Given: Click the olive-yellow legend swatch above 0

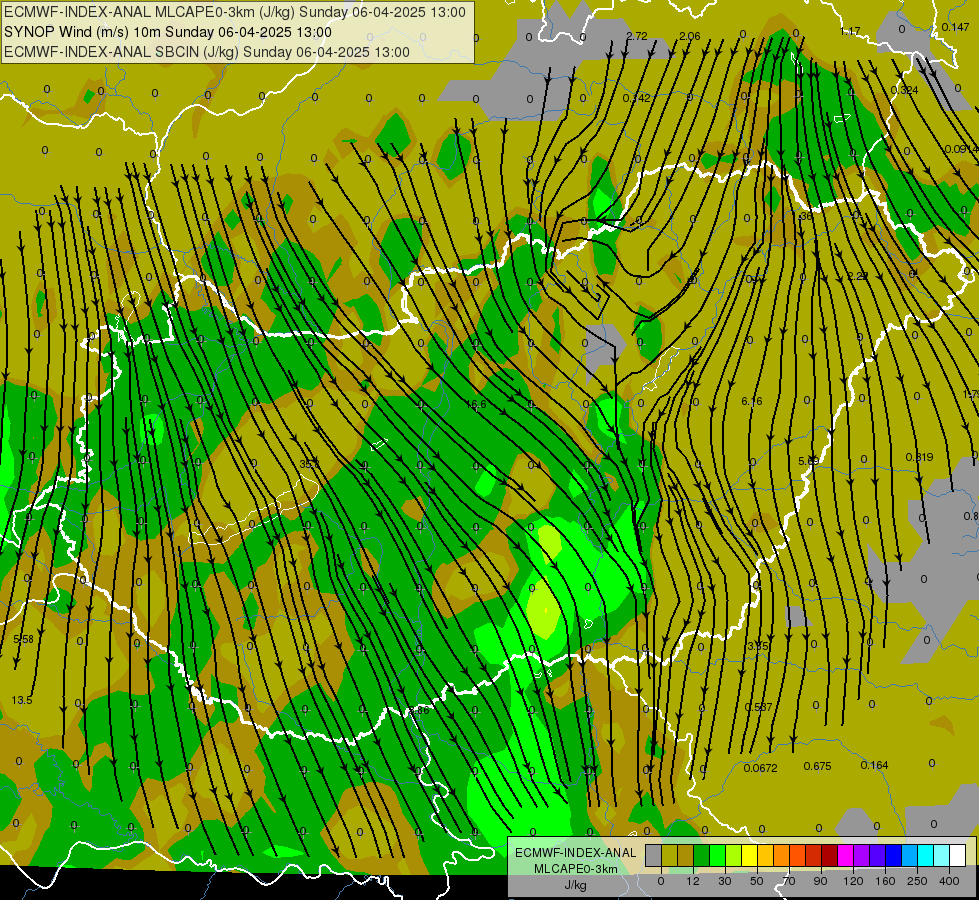Looking at the screenshot, I should (669, 855).
